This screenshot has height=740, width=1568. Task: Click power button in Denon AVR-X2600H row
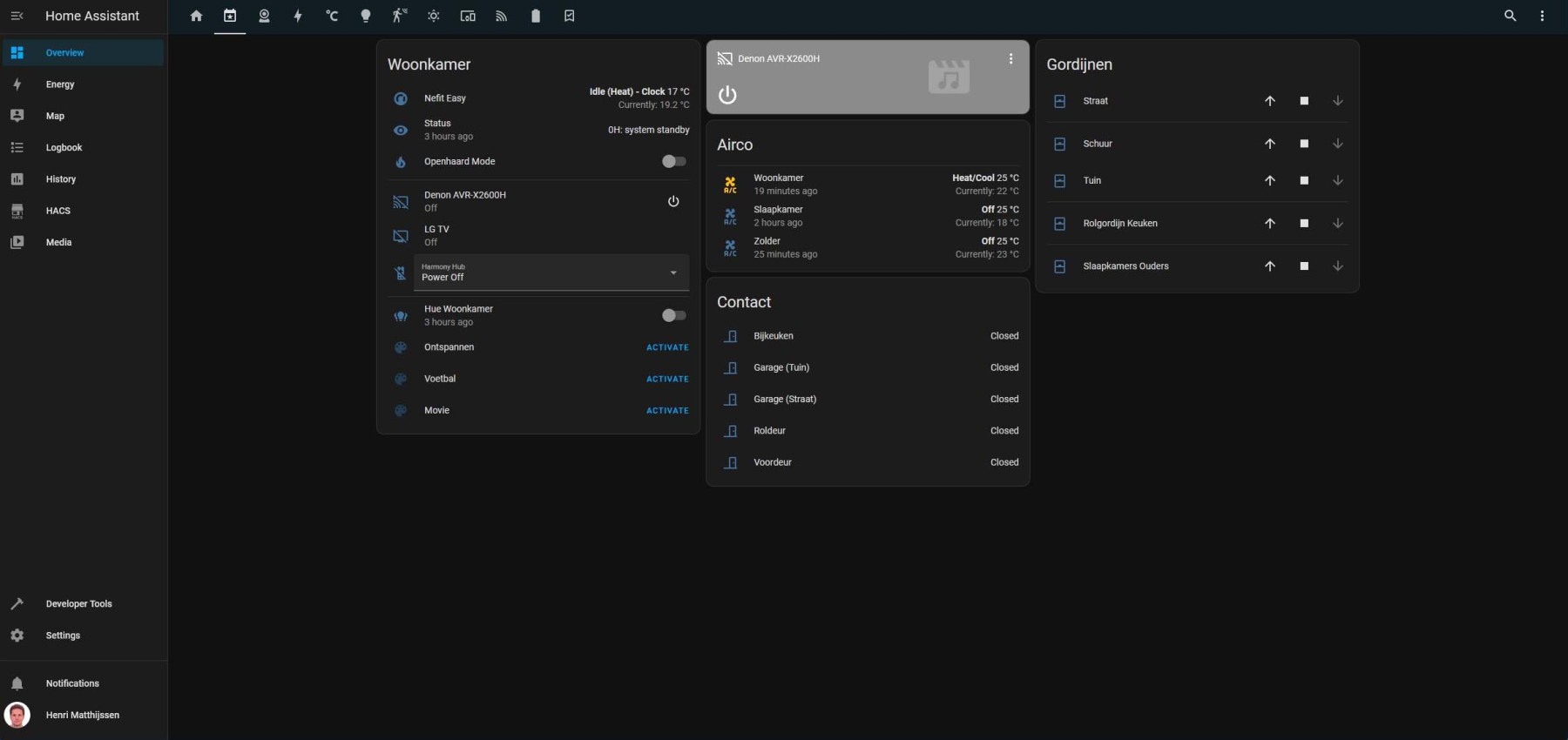[673, 201]
